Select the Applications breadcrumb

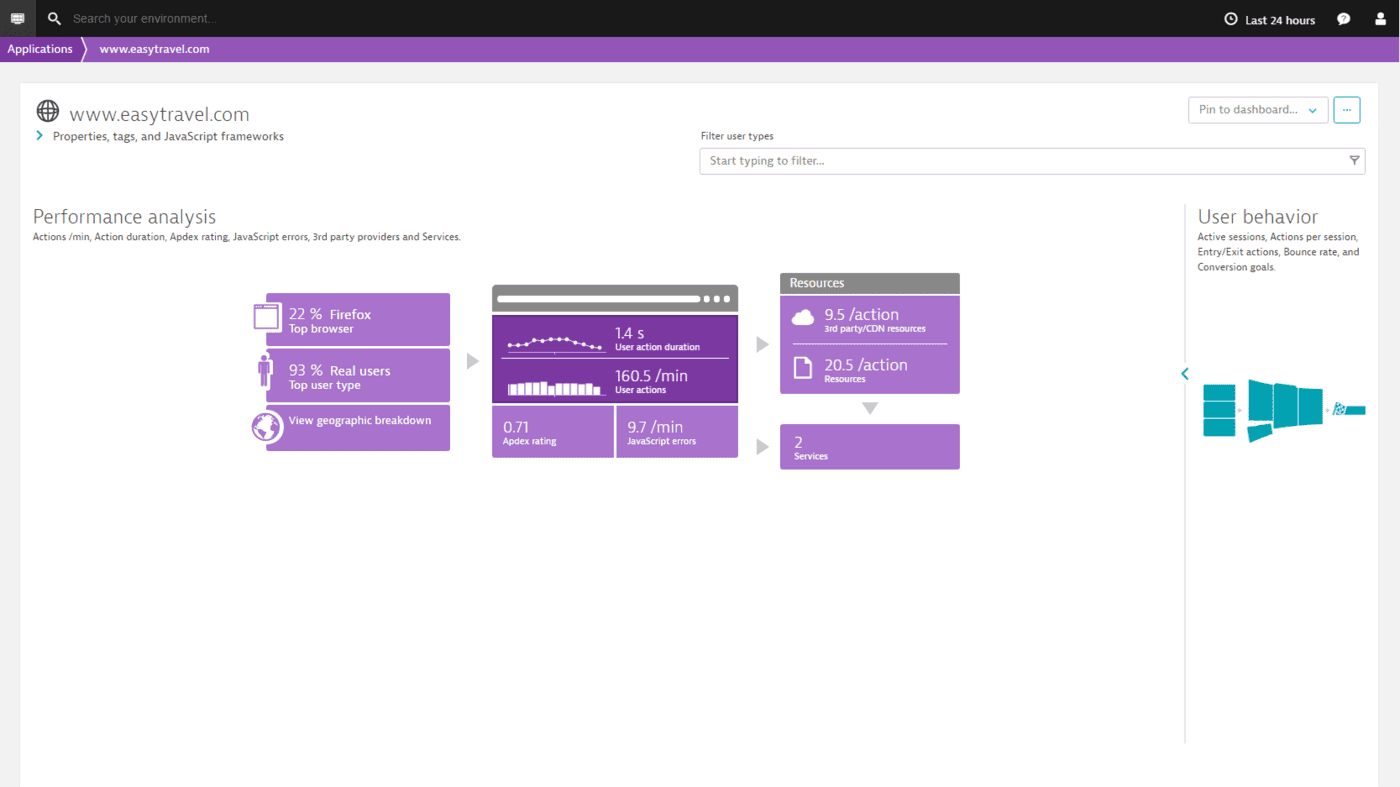tap(40, 48)
